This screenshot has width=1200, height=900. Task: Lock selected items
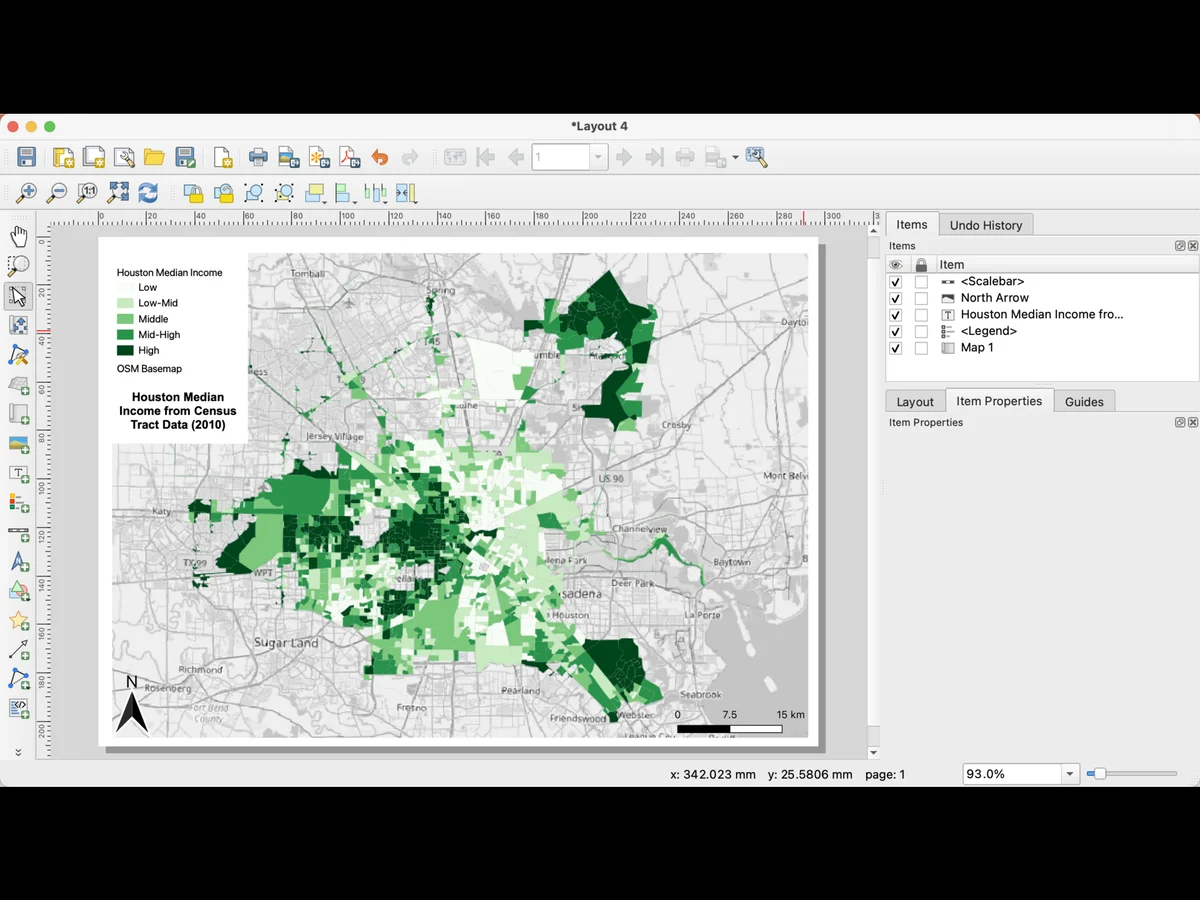tap(192, 193)
